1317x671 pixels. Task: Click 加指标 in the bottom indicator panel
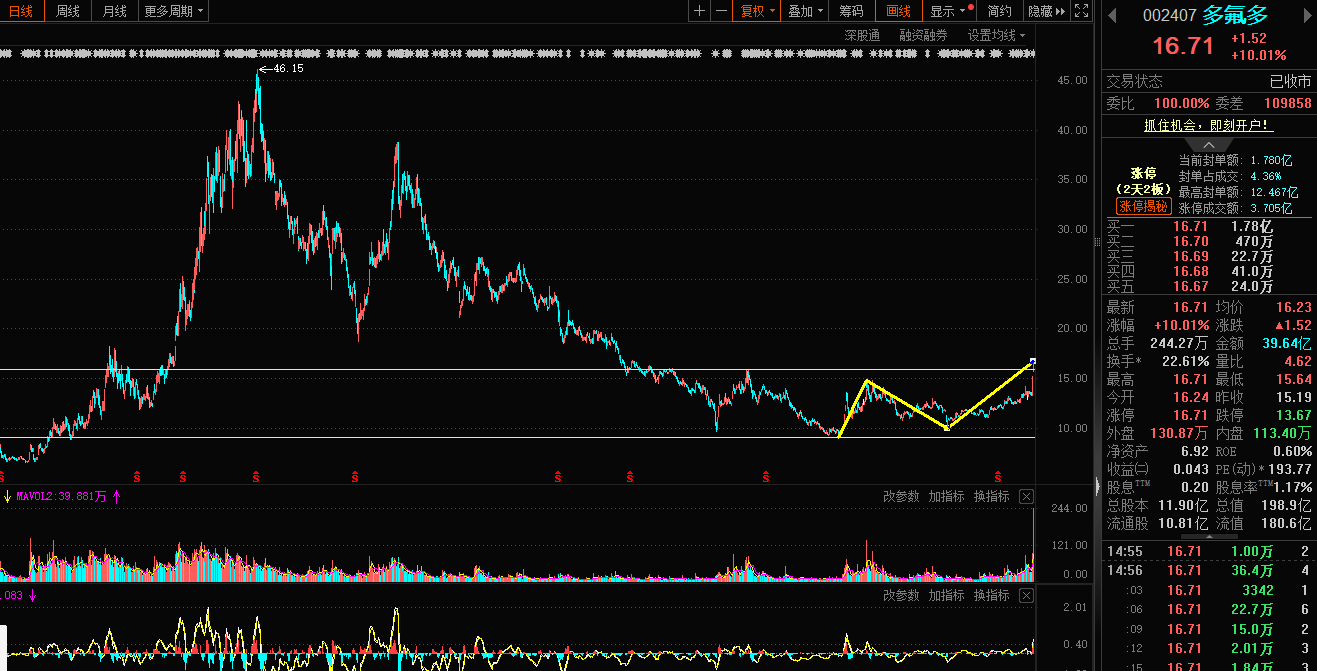pyautogui.click(x=946, y=595)
